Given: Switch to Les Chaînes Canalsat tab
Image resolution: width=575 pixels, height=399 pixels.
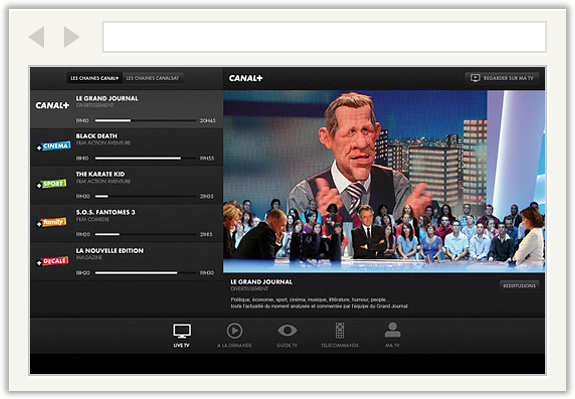Looking at the screenshot, I should pyautogui.click(x=153, y=78).
